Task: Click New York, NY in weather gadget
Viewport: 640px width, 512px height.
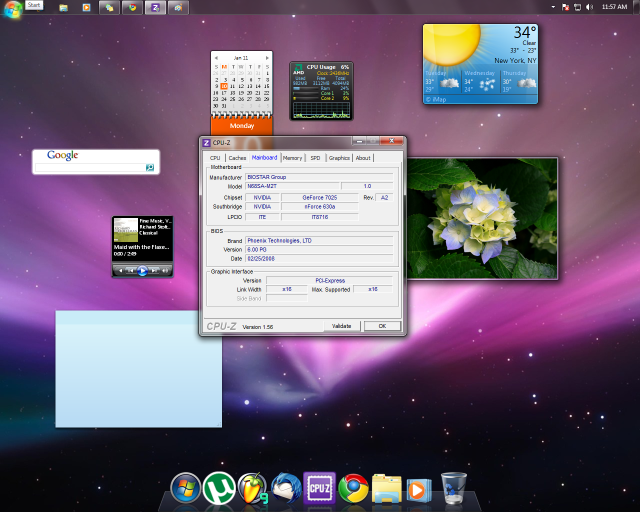Action: (x=515, y=60)
